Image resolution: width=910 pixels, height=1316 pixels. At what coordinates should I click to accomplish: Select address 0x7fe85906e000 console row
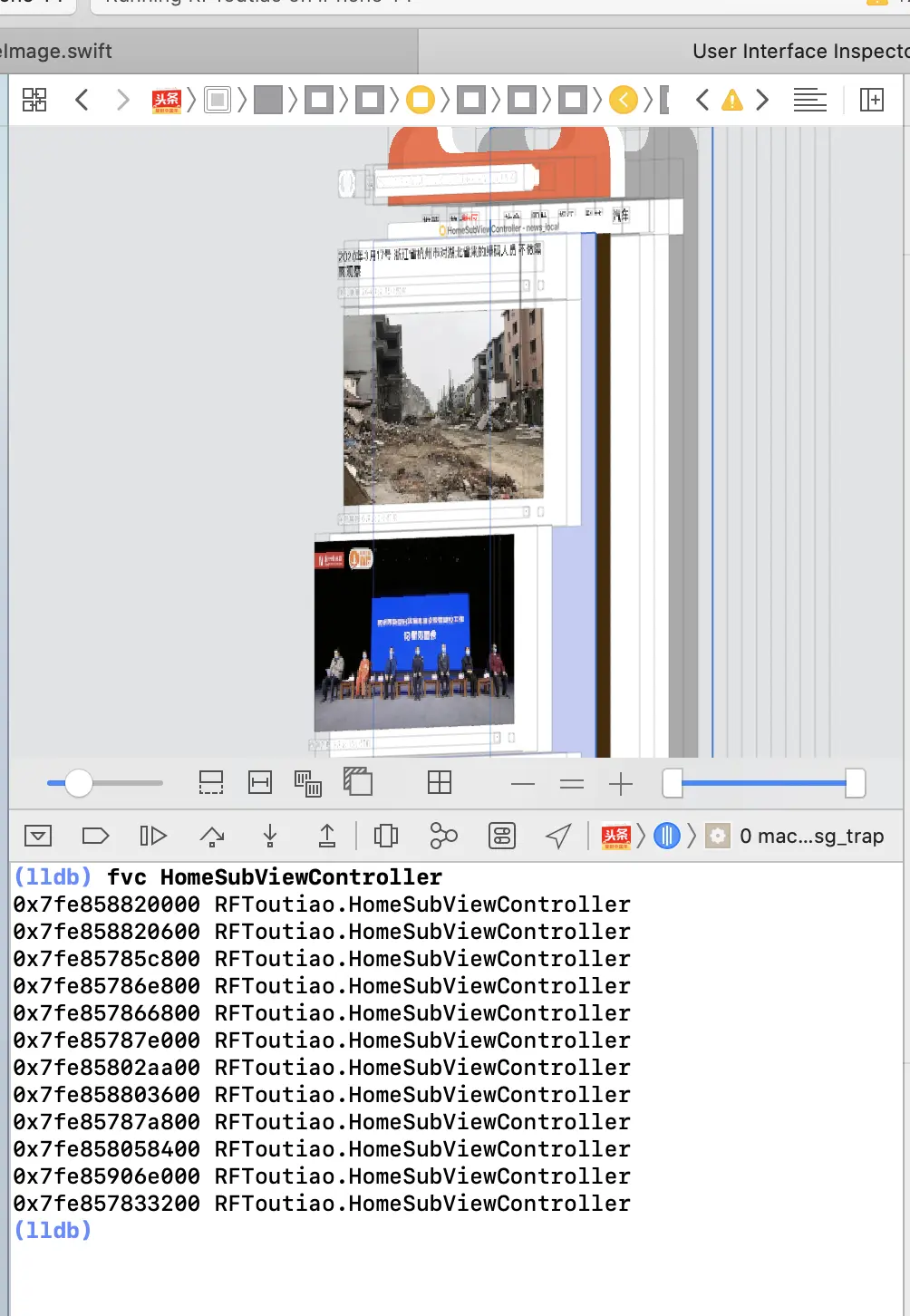pos(322,1176)
